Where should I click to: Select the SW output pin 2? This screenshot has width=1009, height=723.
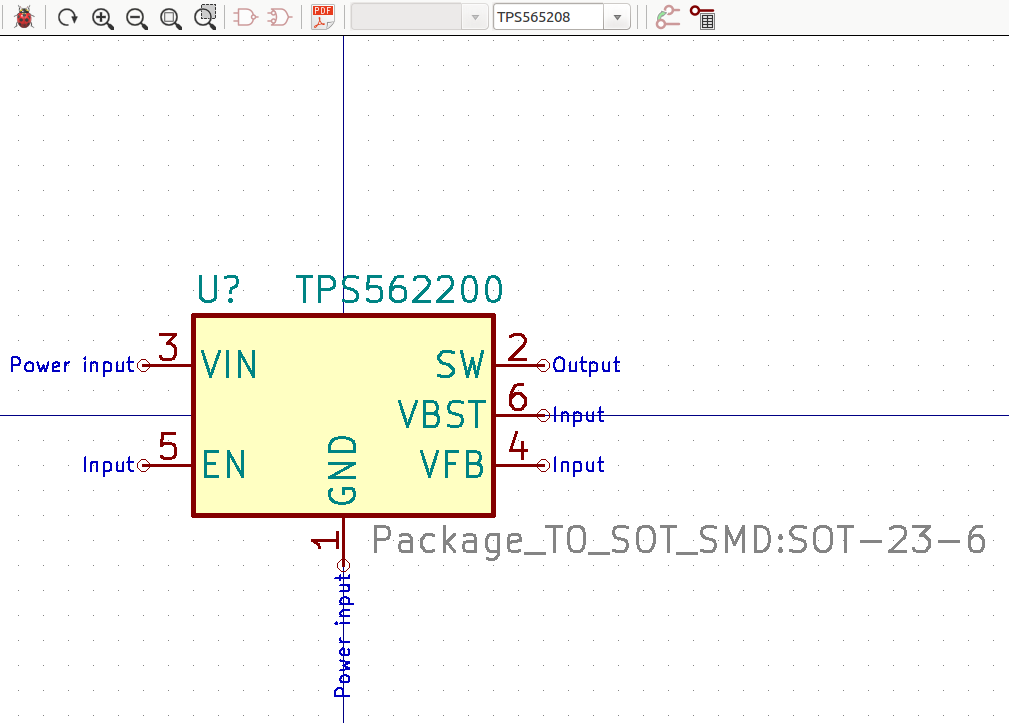click(519, 364)
